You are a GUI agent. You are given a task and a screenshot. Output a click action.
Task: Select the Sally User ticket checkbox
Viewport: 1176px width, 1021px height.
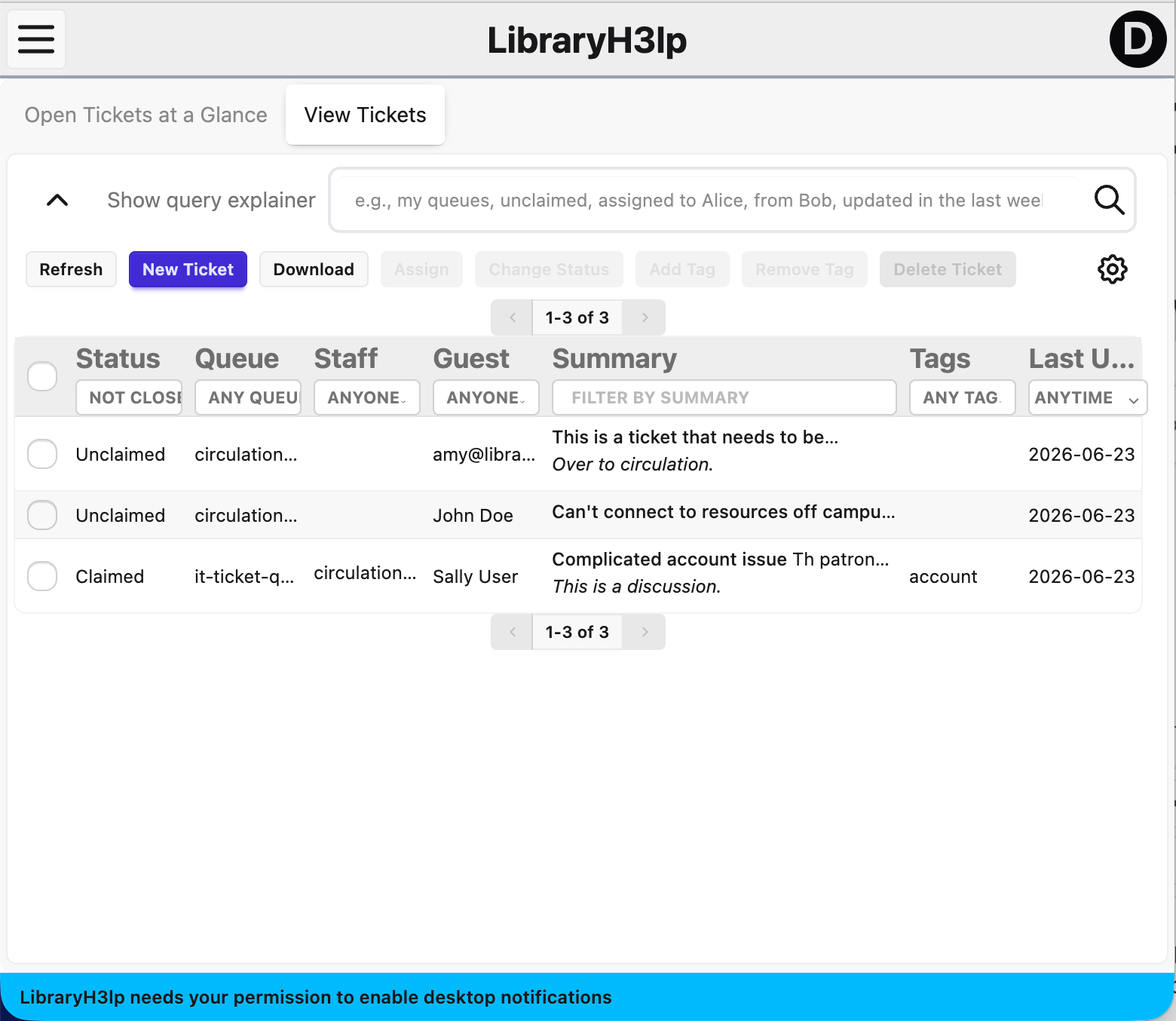(x=42, y=576)
